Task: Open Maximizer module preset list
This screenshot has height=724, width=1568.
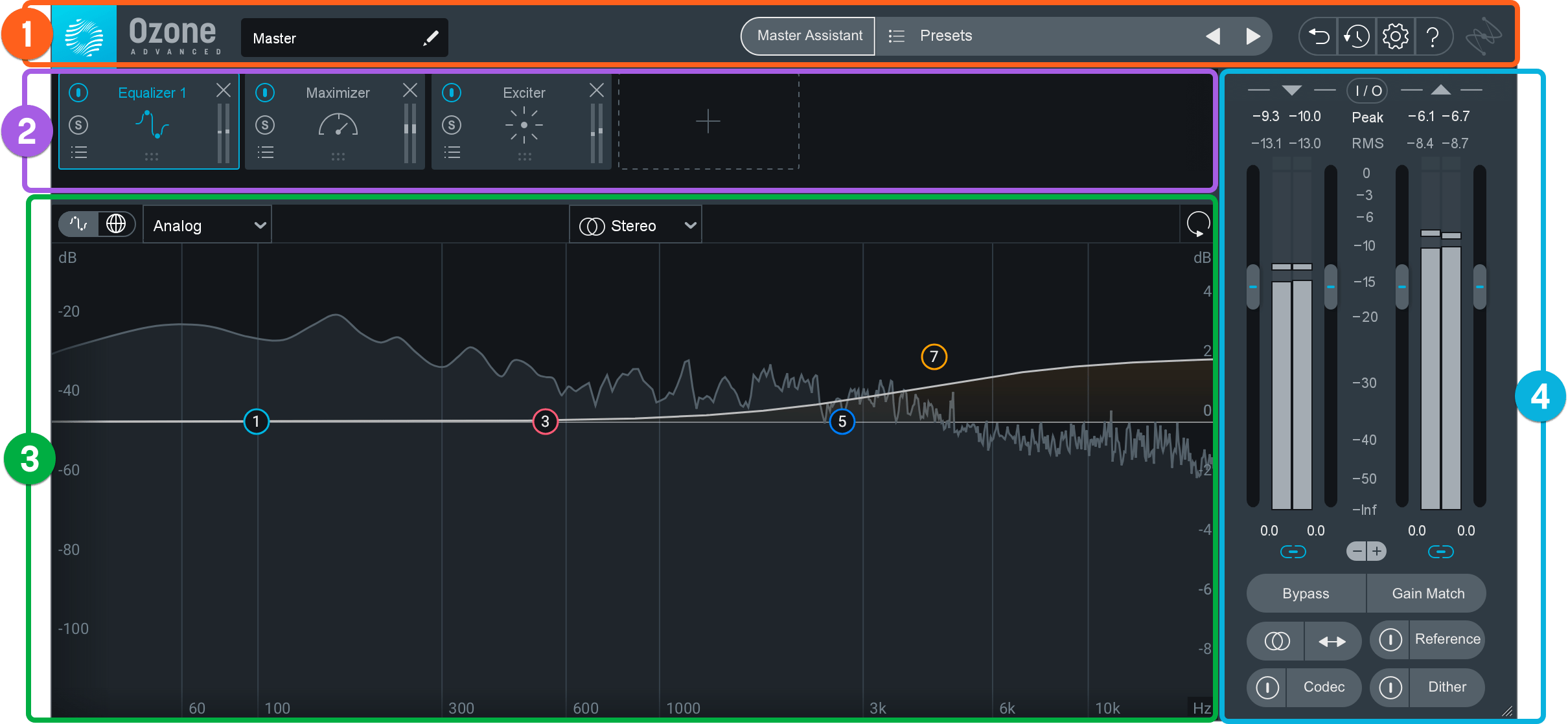Action: [265, 153]
